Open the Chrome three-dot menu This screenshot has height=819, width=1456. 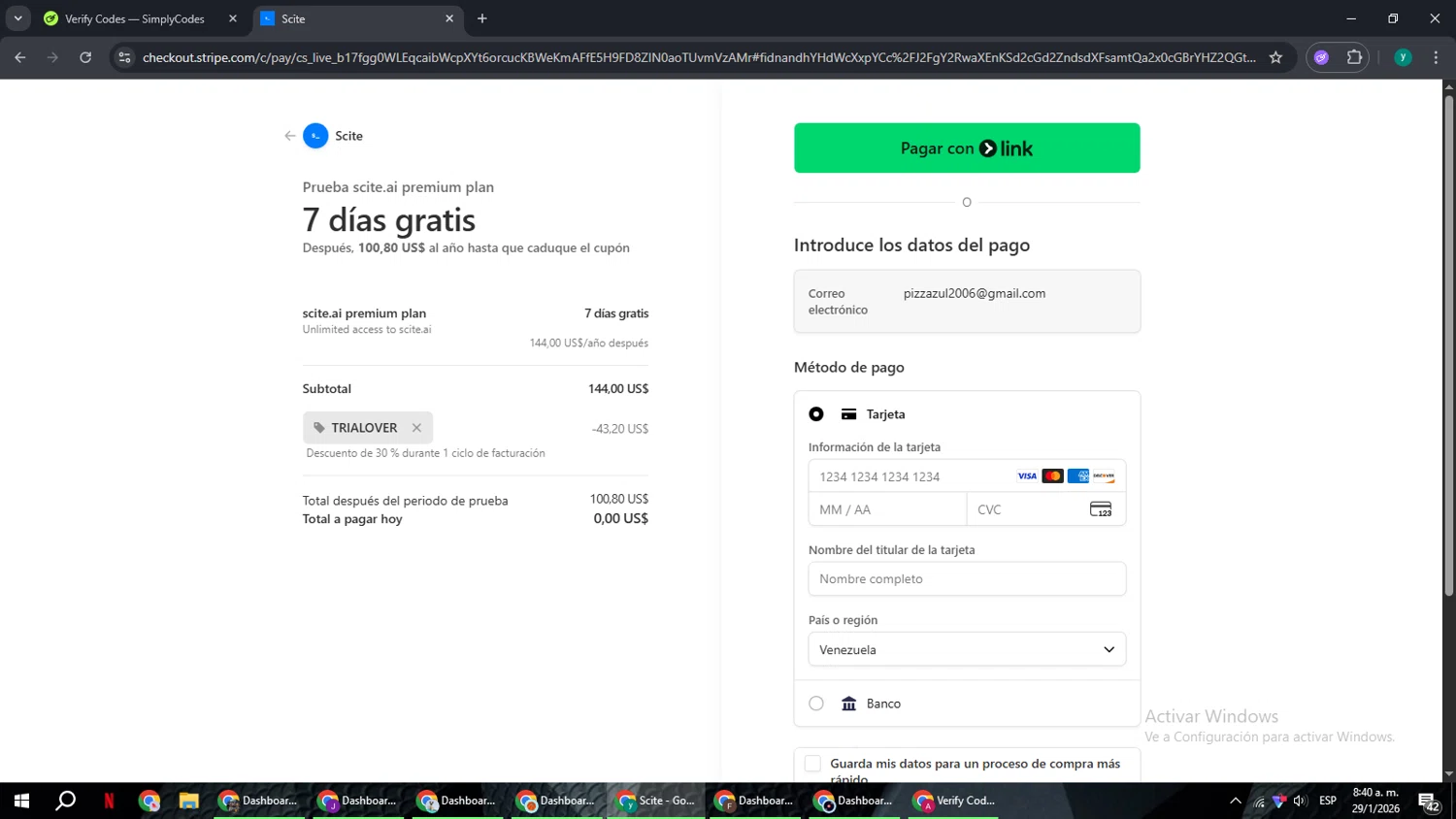pos(1436,57)
